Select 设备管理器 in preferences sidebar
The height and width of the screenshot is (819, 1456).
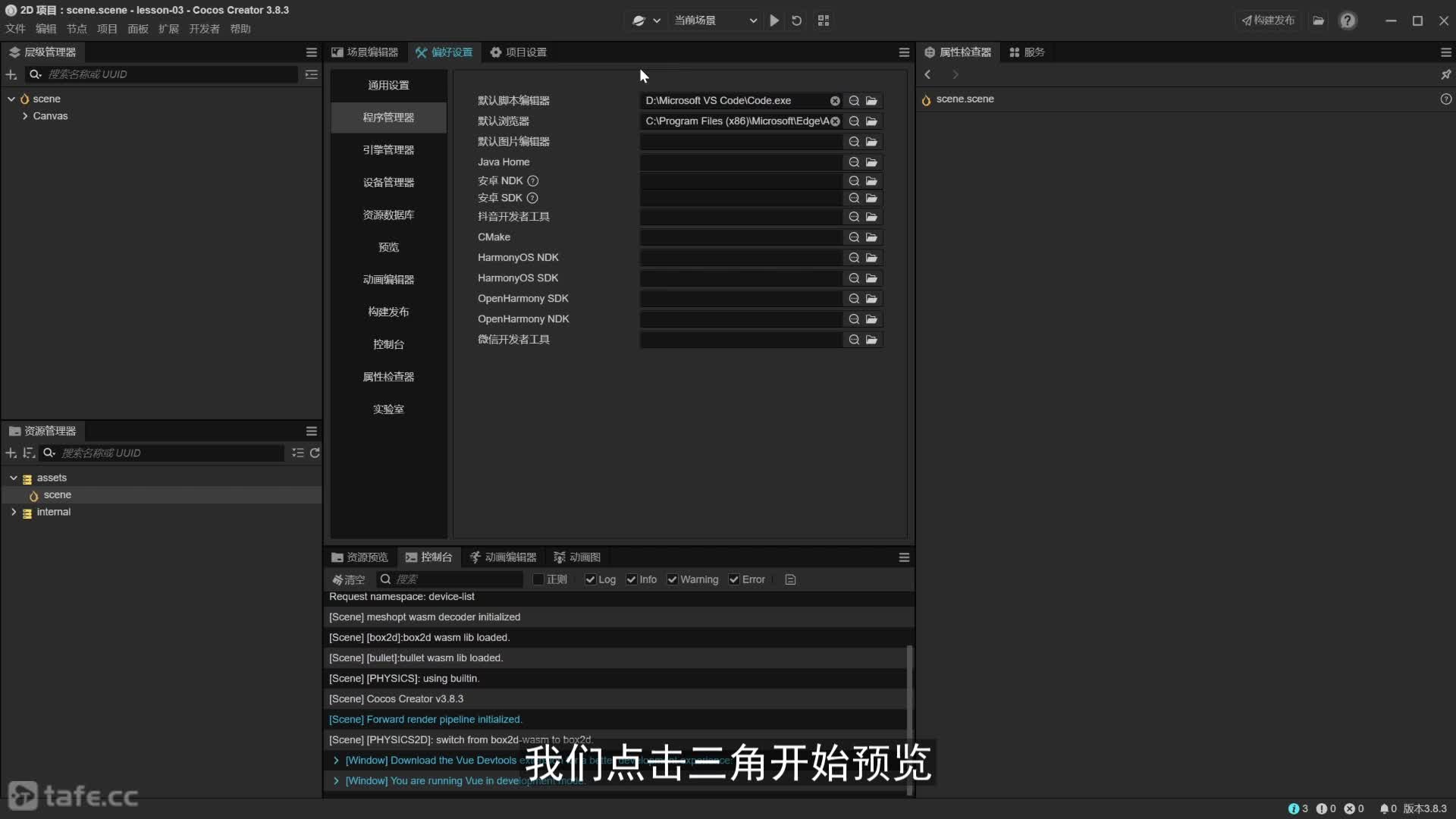click(388, 183)
